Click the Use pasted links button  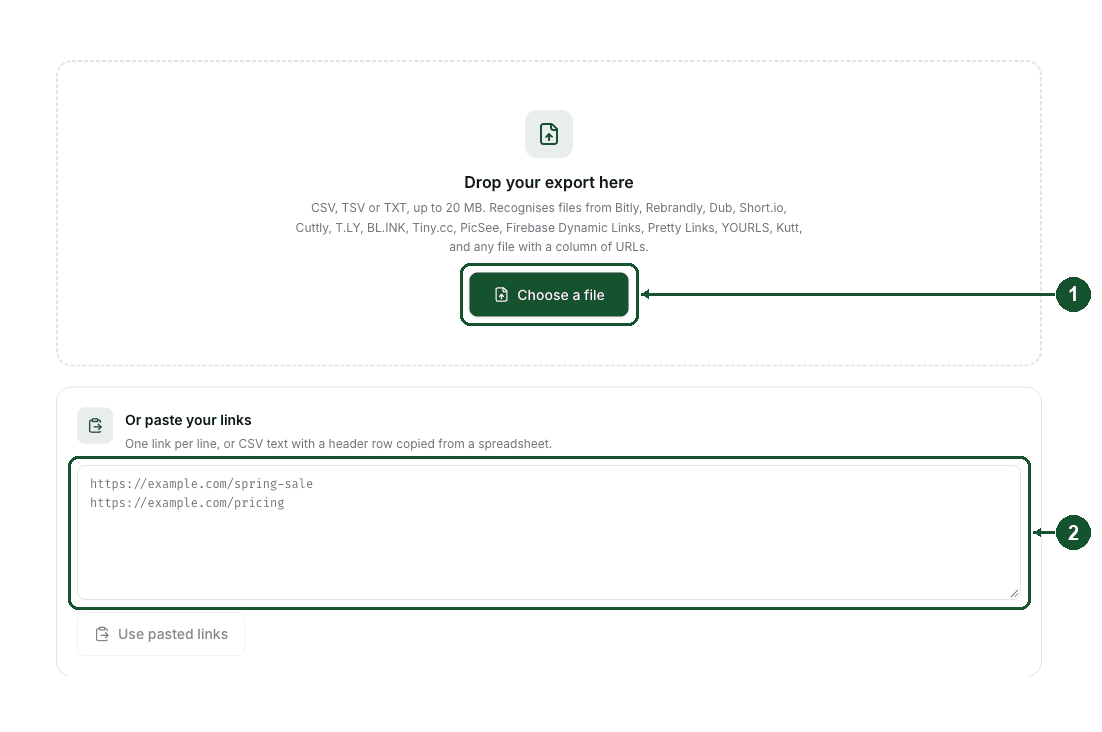coord(161,634)
